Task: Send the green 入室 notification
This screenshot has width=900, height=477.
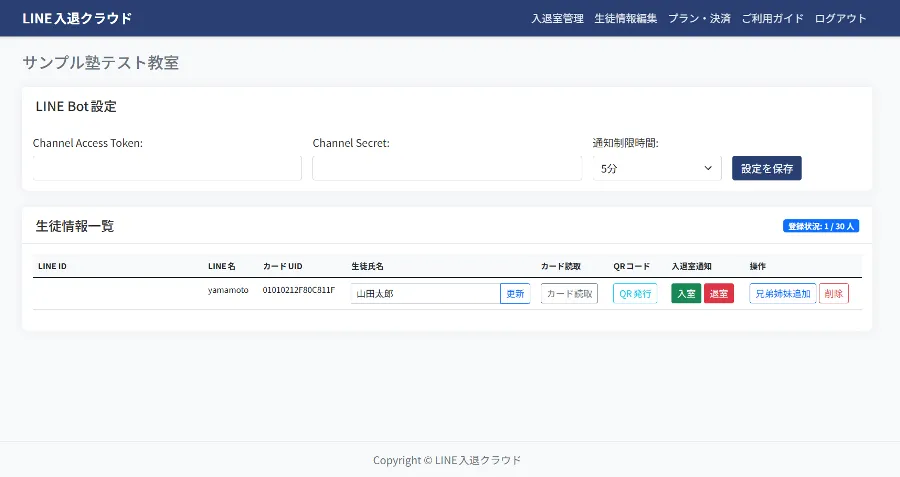Action: [686, 294]
